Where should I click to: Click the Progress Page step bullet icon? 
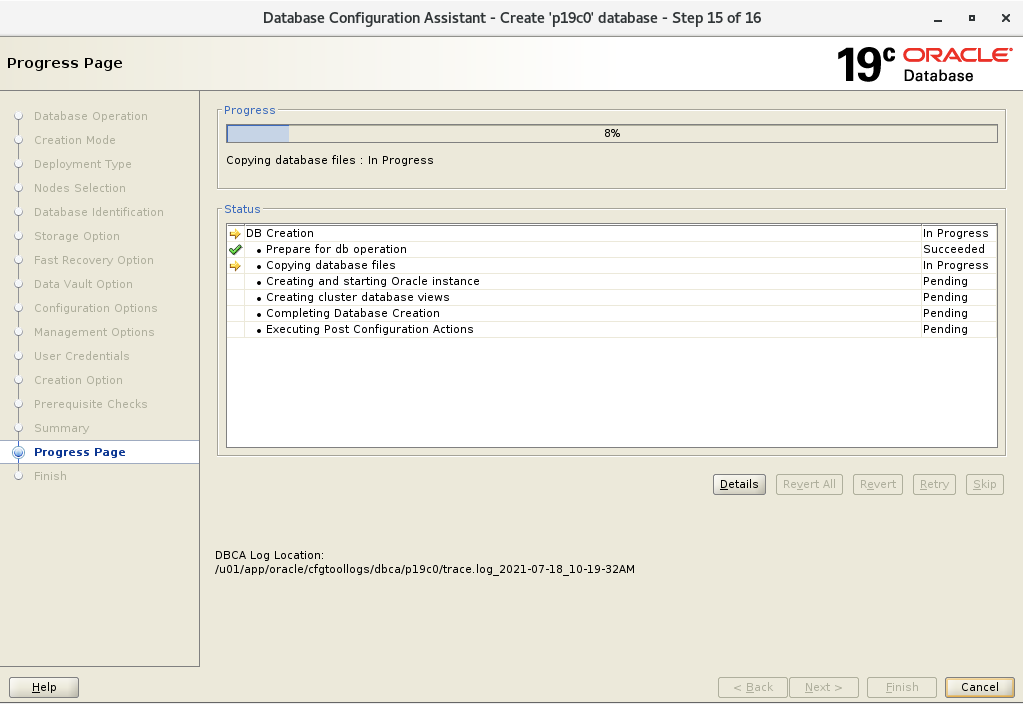pyautogui.click(x=18, y=452)
